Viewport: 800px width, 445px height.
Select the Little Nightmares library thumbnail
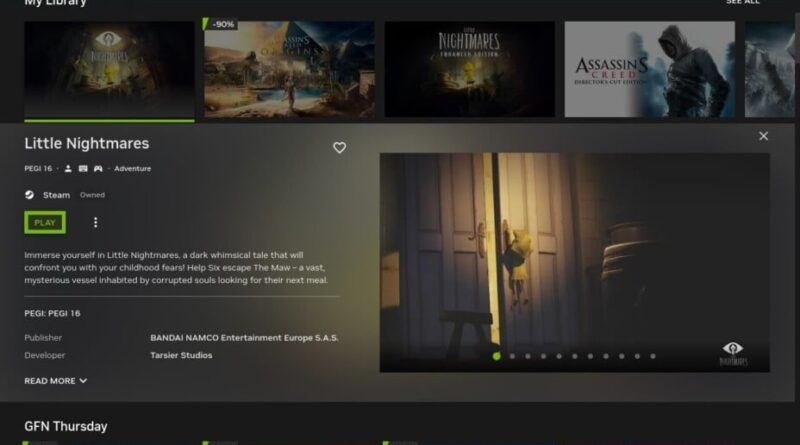(109, 69)
